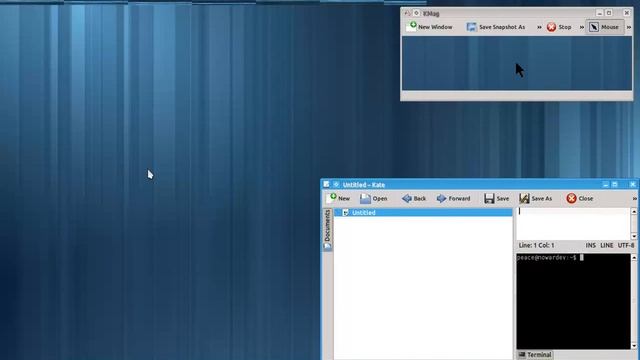Open the KMag window menu icon
Screen dimensions: 640x360
tap(407, 13)
